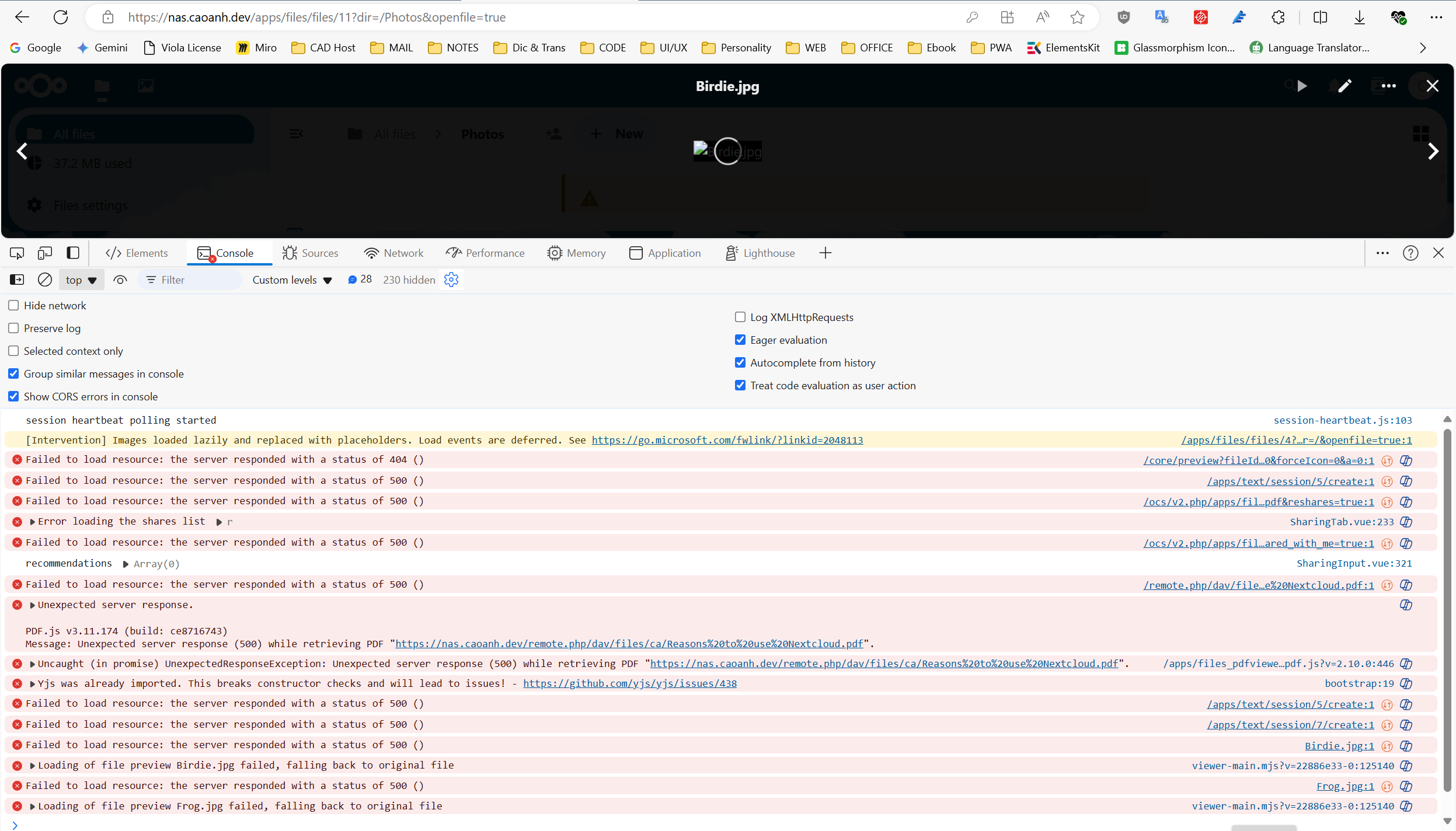Click the clear console icon
The height and width of the screenshot is (831, 1456).
45,280
